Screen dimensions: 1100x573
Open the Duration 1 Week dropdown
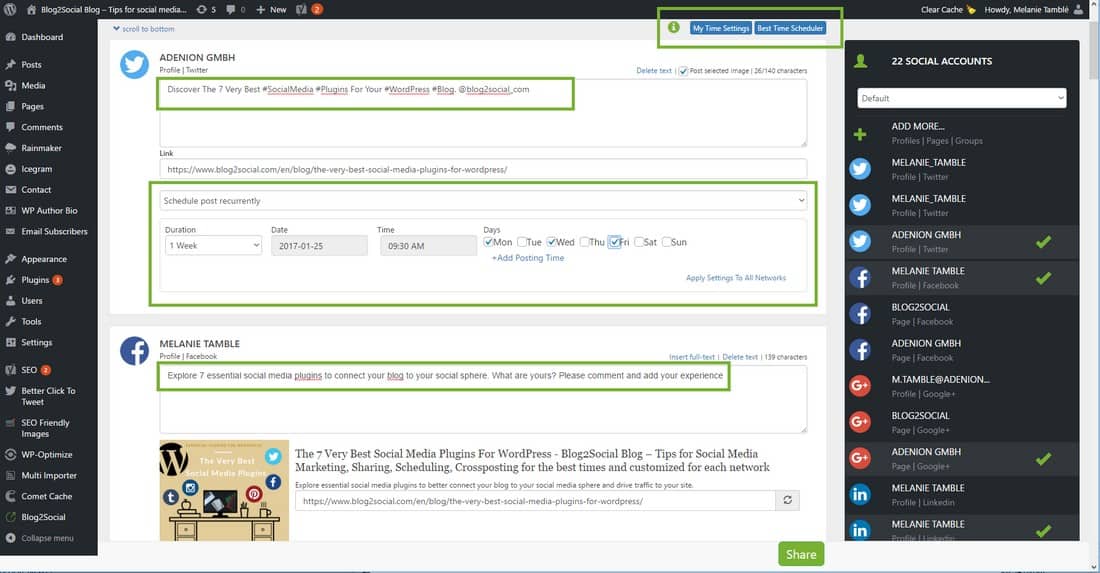click(x=213, y=245)
